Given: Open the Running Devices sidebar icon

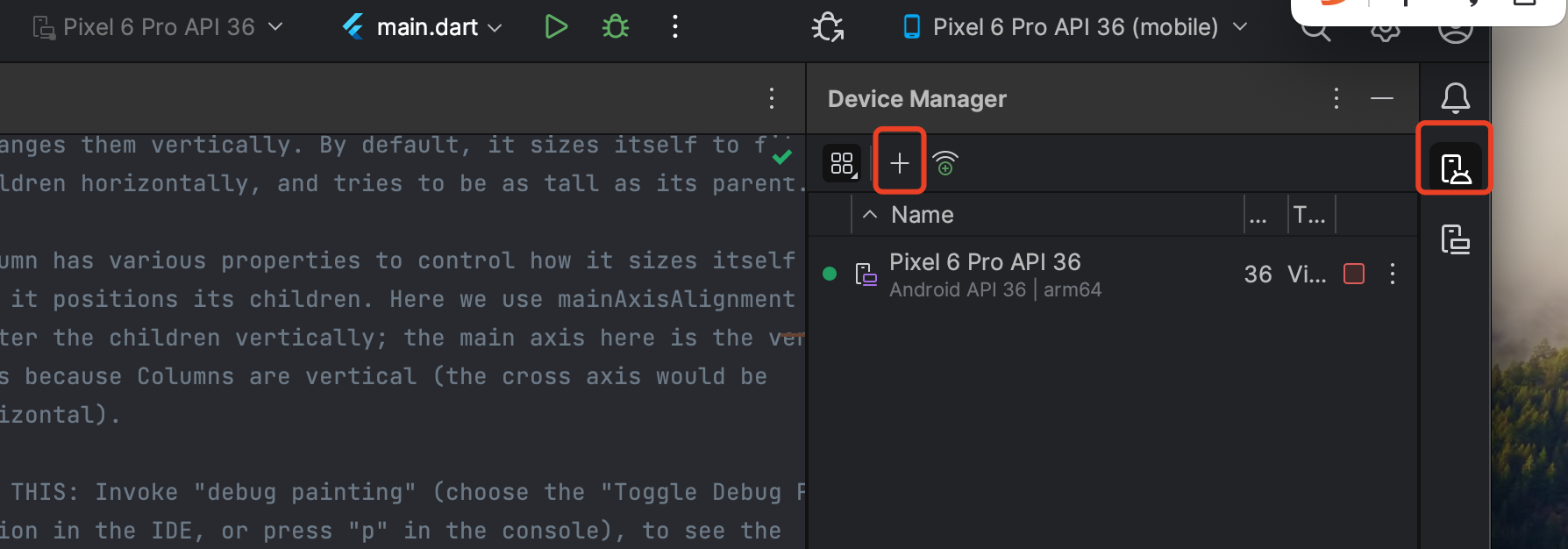Looking at the screenshot, I should pos(1455,239).
